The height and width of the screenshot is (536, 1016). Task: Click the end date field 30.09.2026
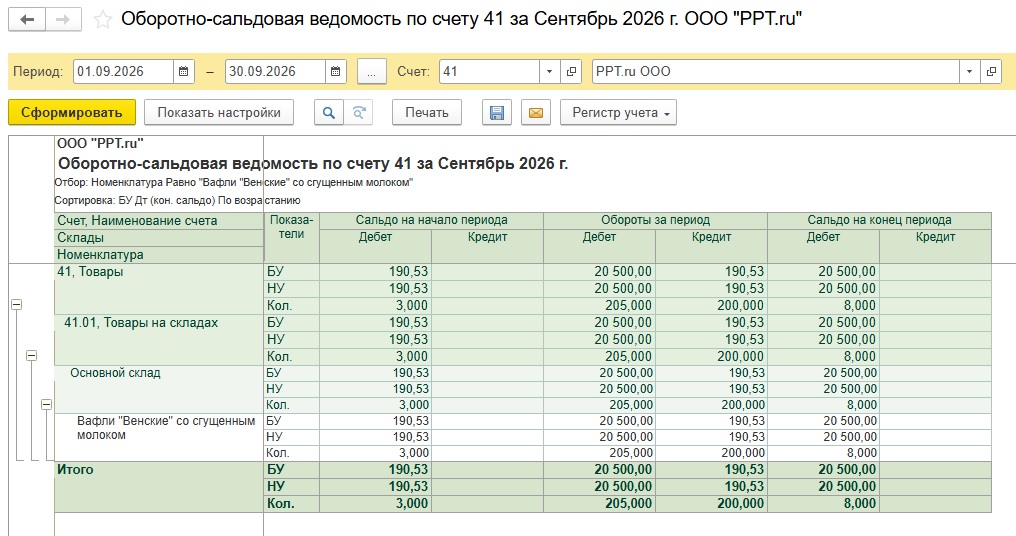(275, 71)
